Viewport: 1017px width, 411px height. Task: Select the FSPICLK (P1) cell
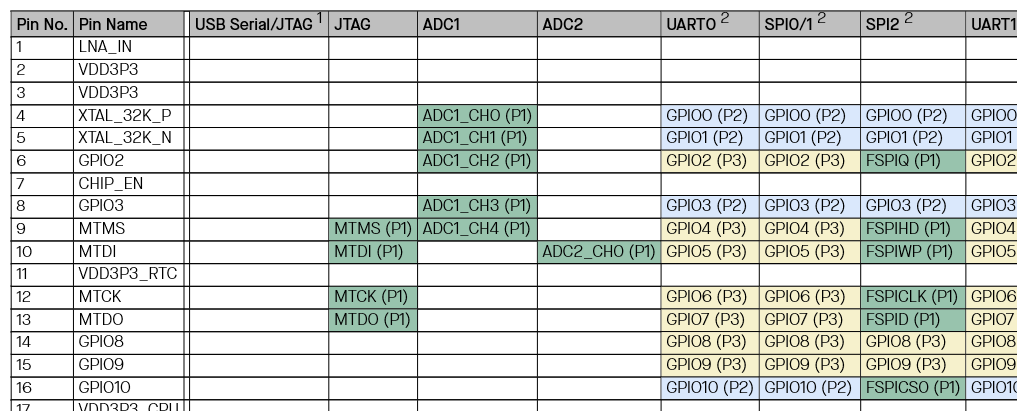[x=912, y=297]
